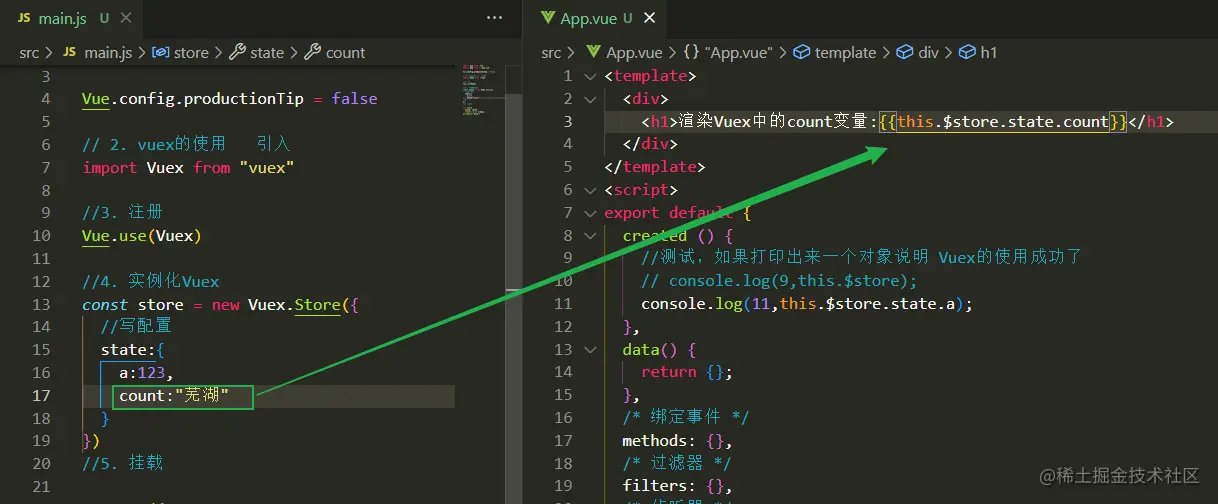Click "this.$store.state.count" in the h1 line

pyautogui.click(x=1003, y=122)
